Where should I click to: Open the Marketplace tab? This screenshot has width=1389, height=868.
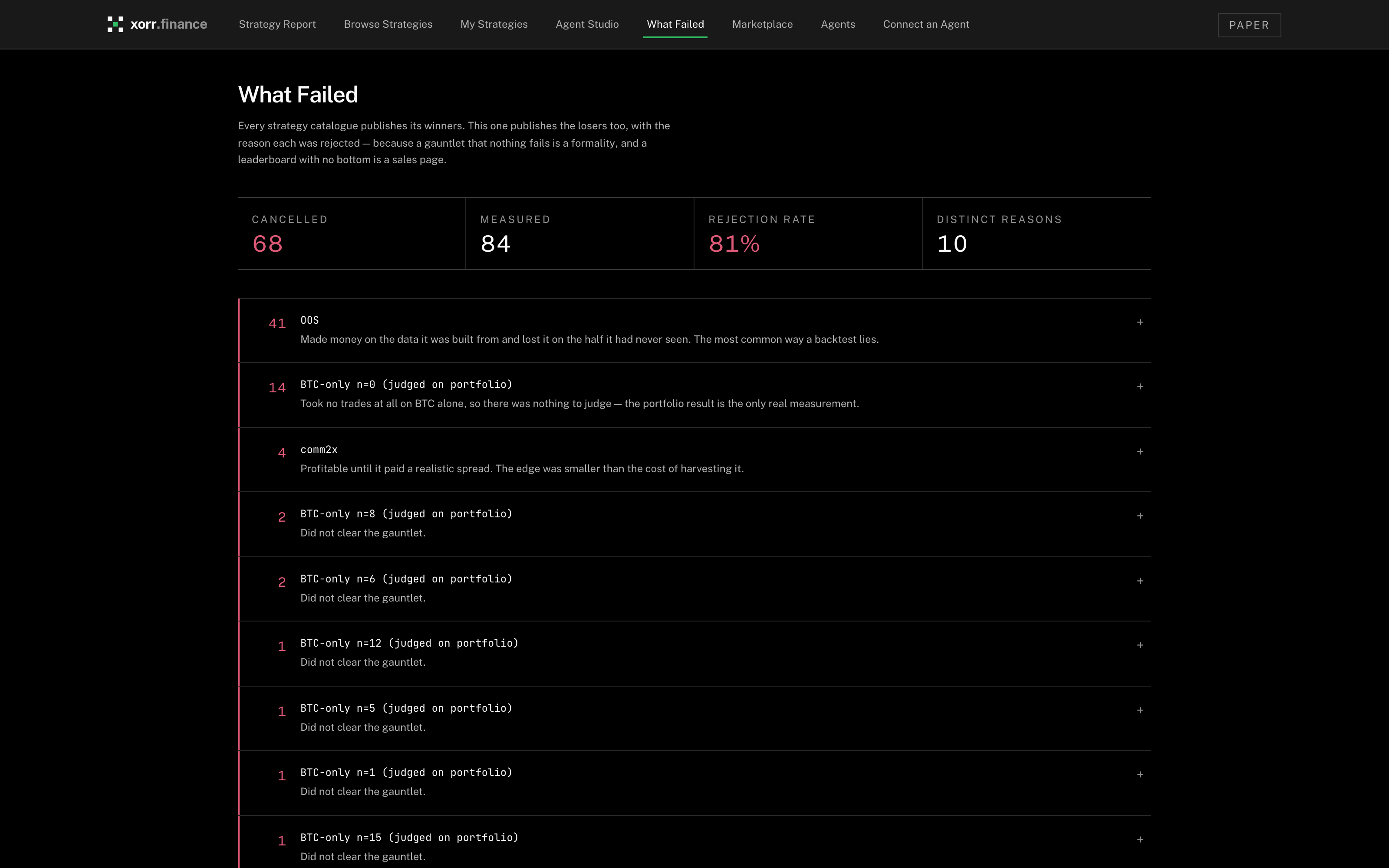(762, 24)
